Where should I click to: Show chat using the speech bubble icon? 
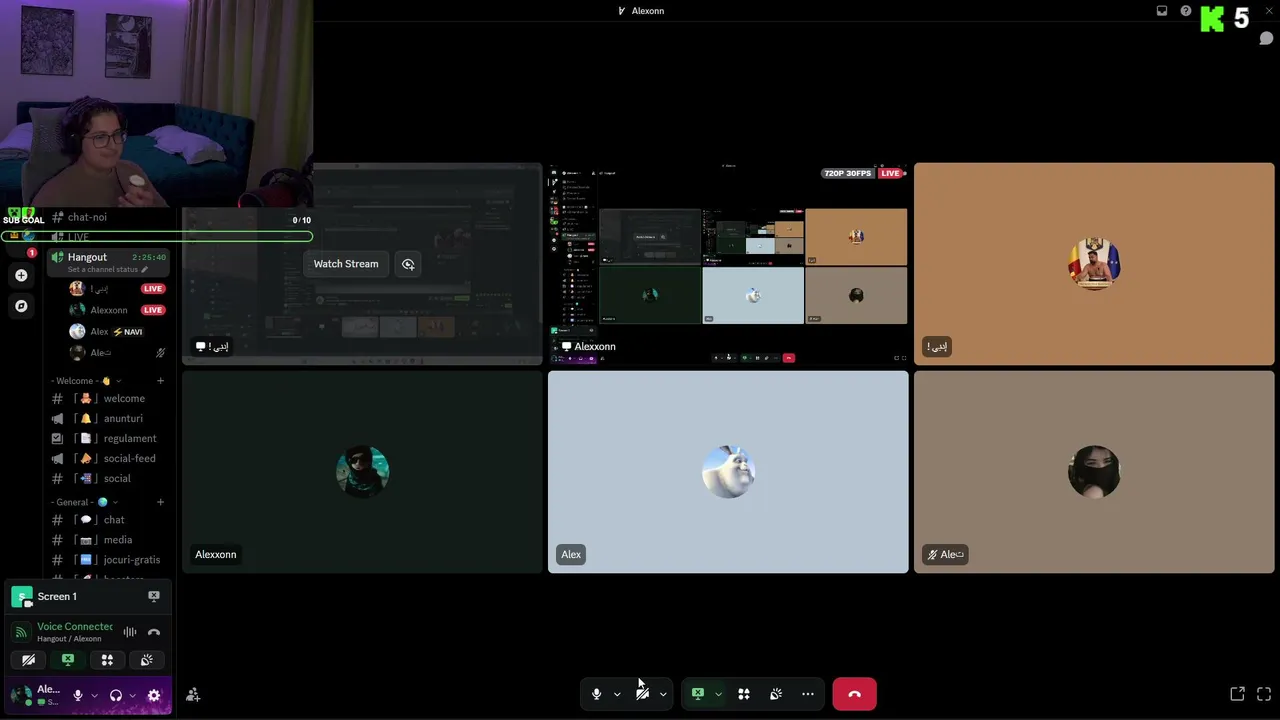tap(1266, 39)
